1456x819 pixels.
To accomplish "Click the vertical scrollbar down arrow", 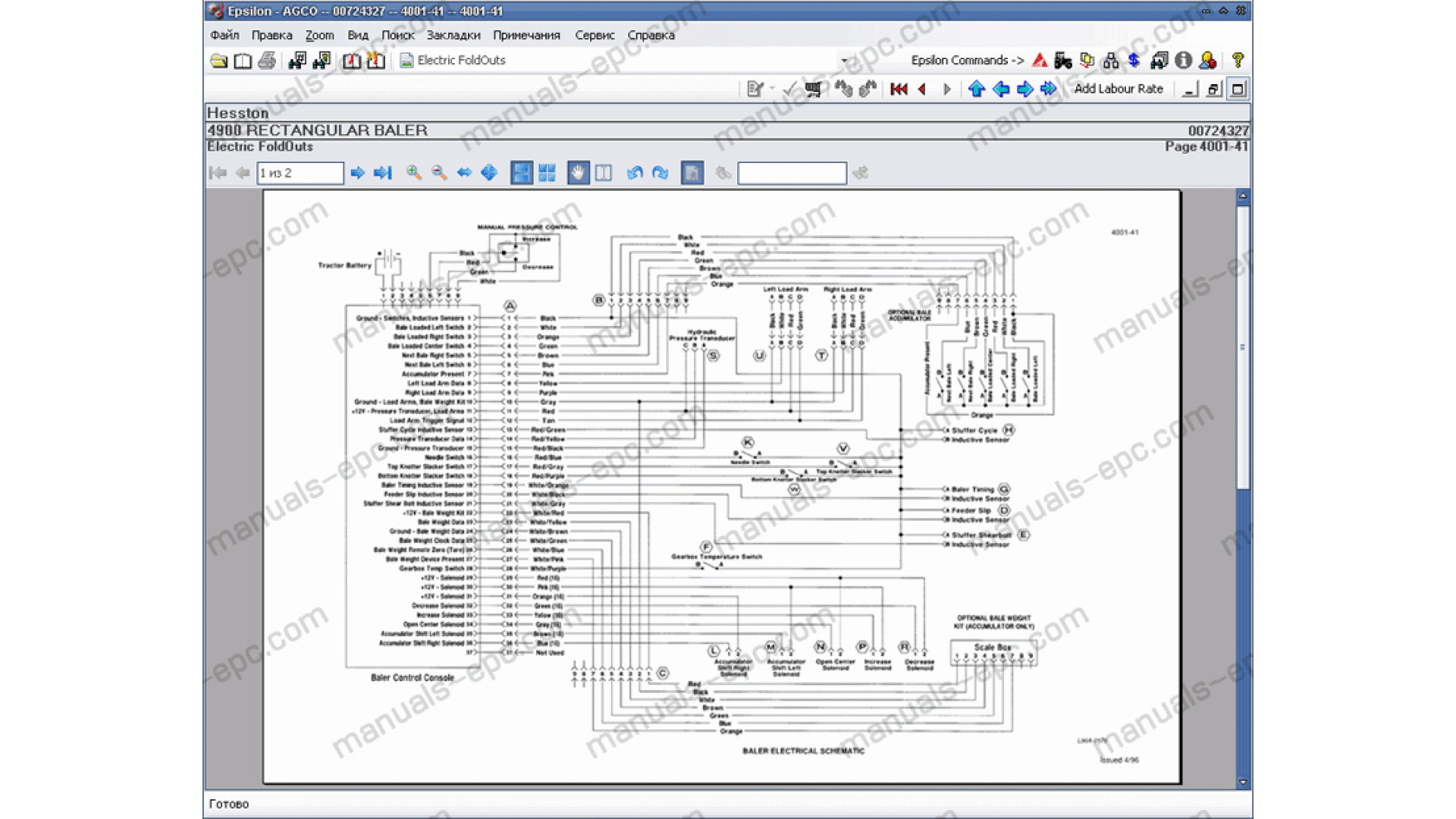I will (x=1243, y=782).
